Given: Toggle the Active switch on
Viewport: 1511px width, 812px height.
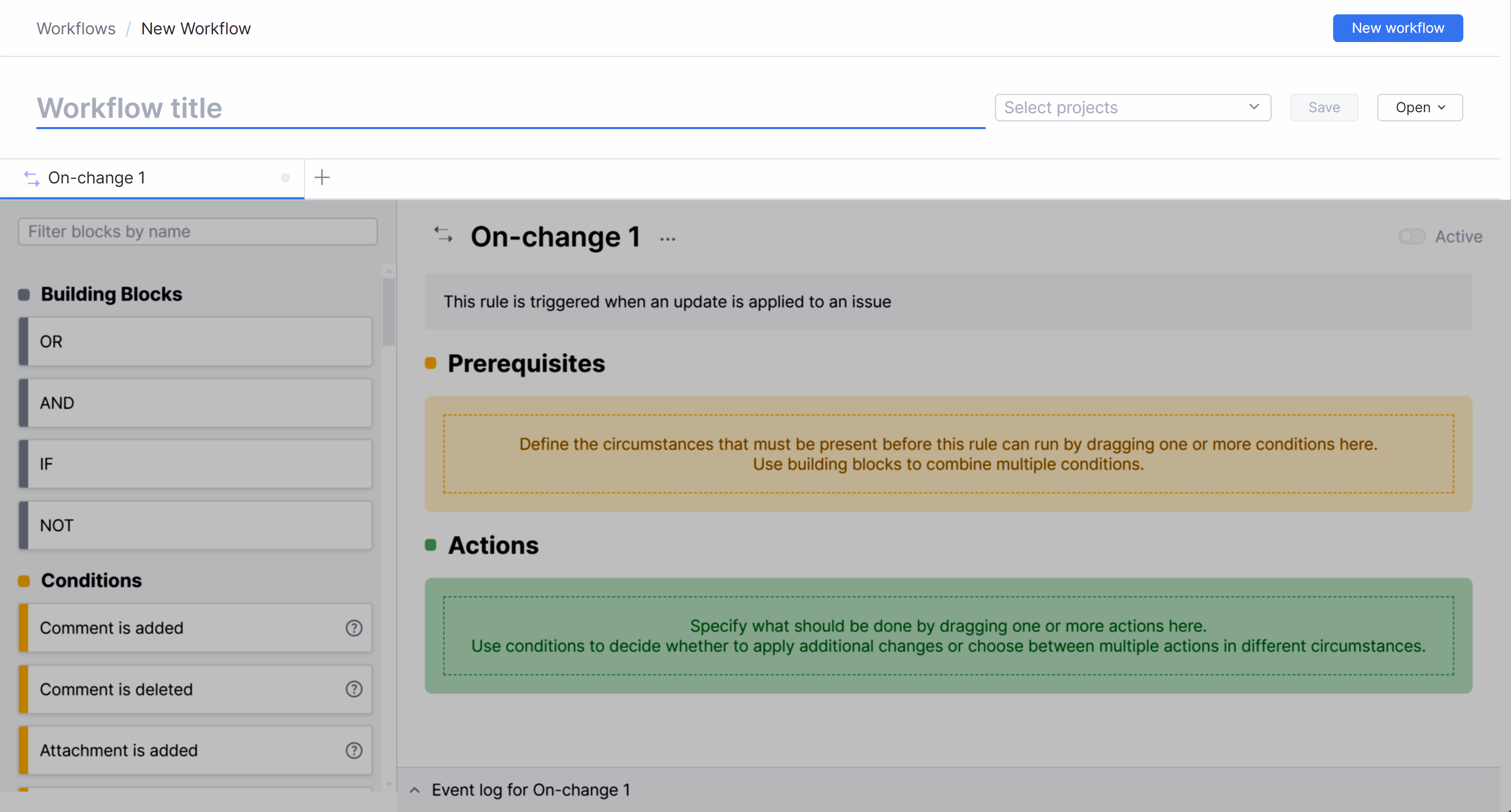Looking at the screenshot, I should pyautogui.click(x=1411, y=236).
